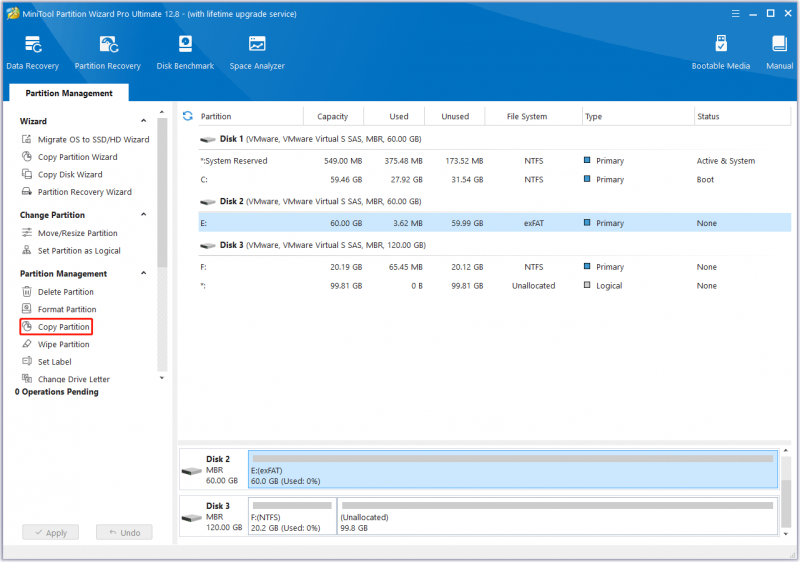Collapse the Partition Management sidebar section
800x562 pixels.
[x=143, y=273]
